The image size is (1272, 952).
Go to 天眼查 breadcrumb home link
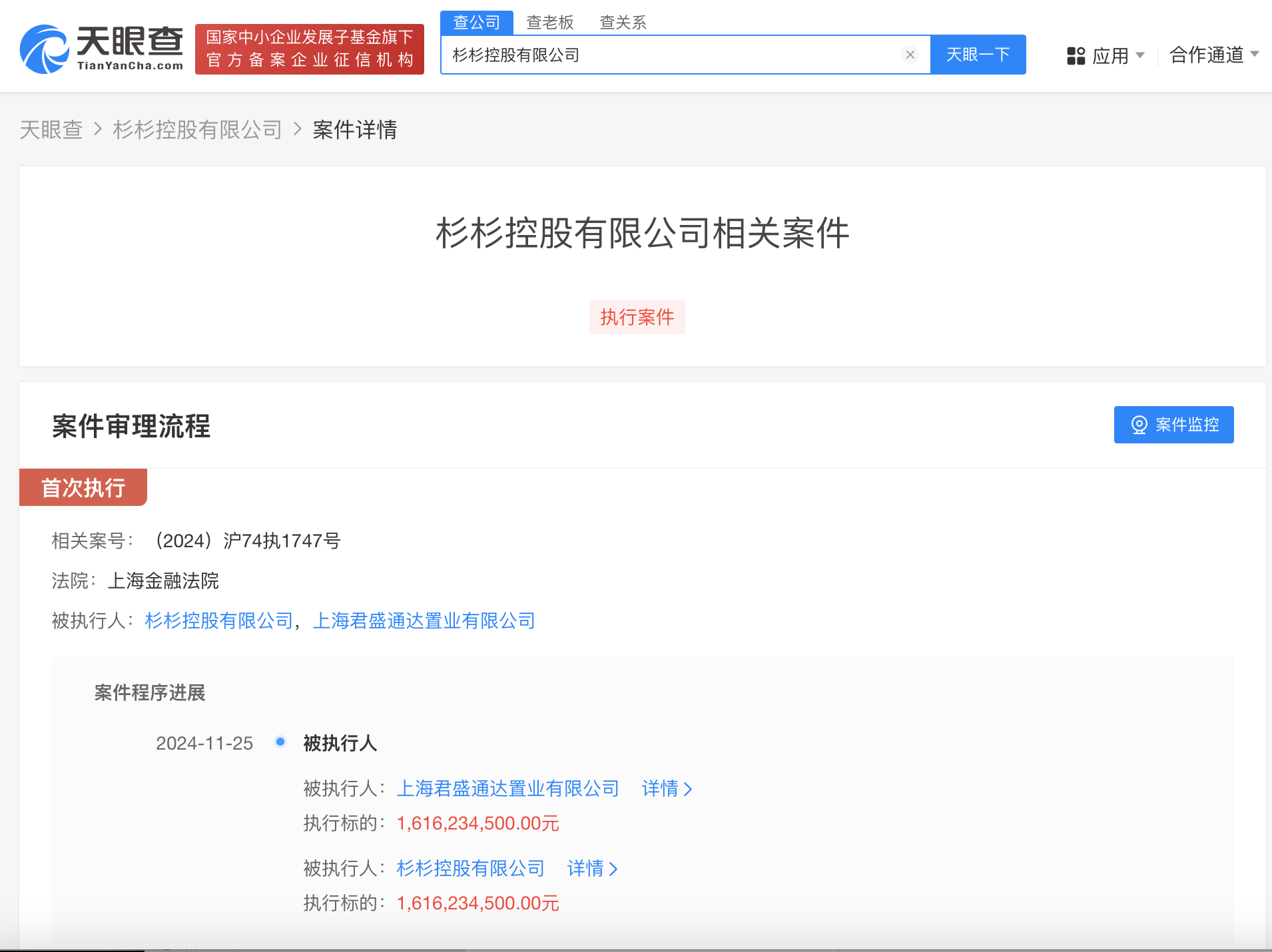pos(51,130)
